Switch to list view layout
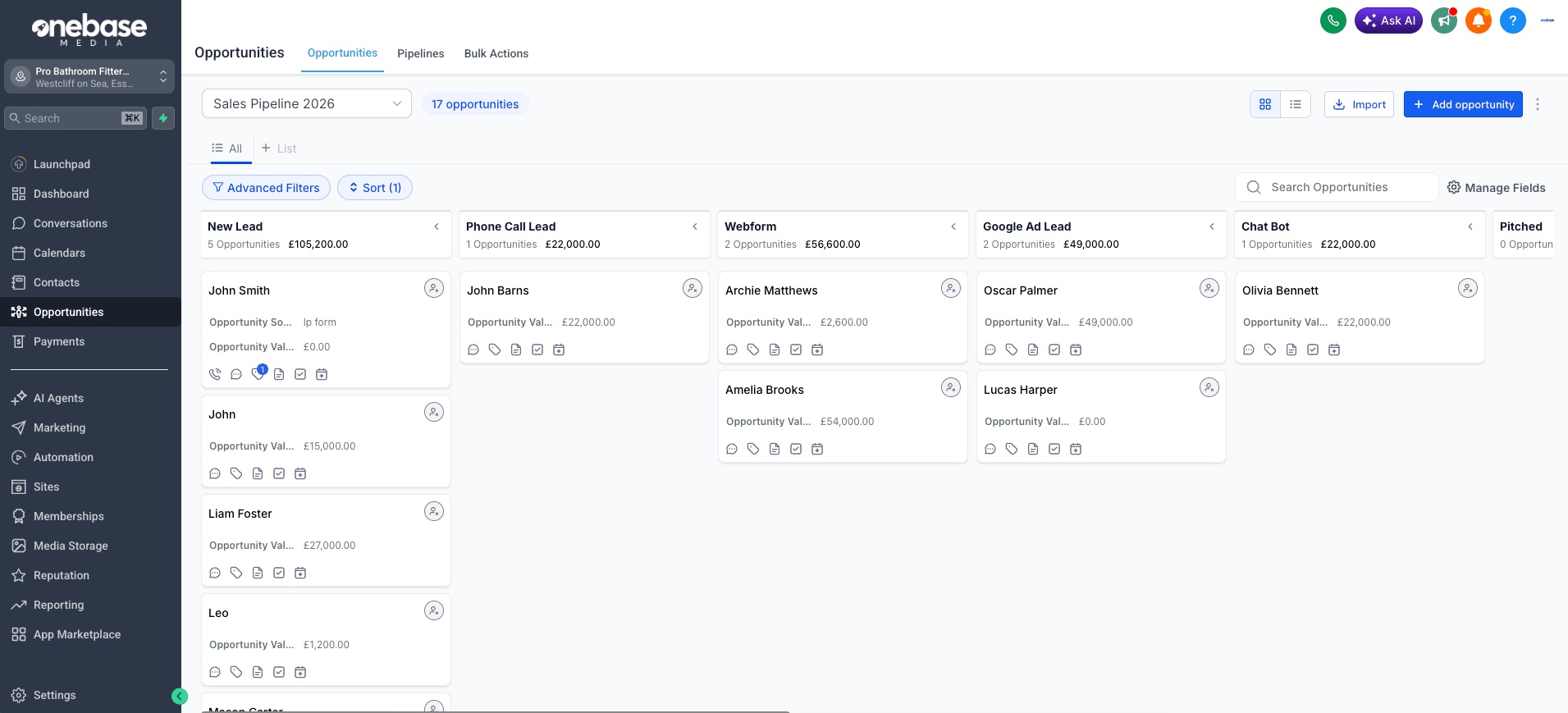1568x713 pixels. pyautogui.click(x=1296, y=104)
